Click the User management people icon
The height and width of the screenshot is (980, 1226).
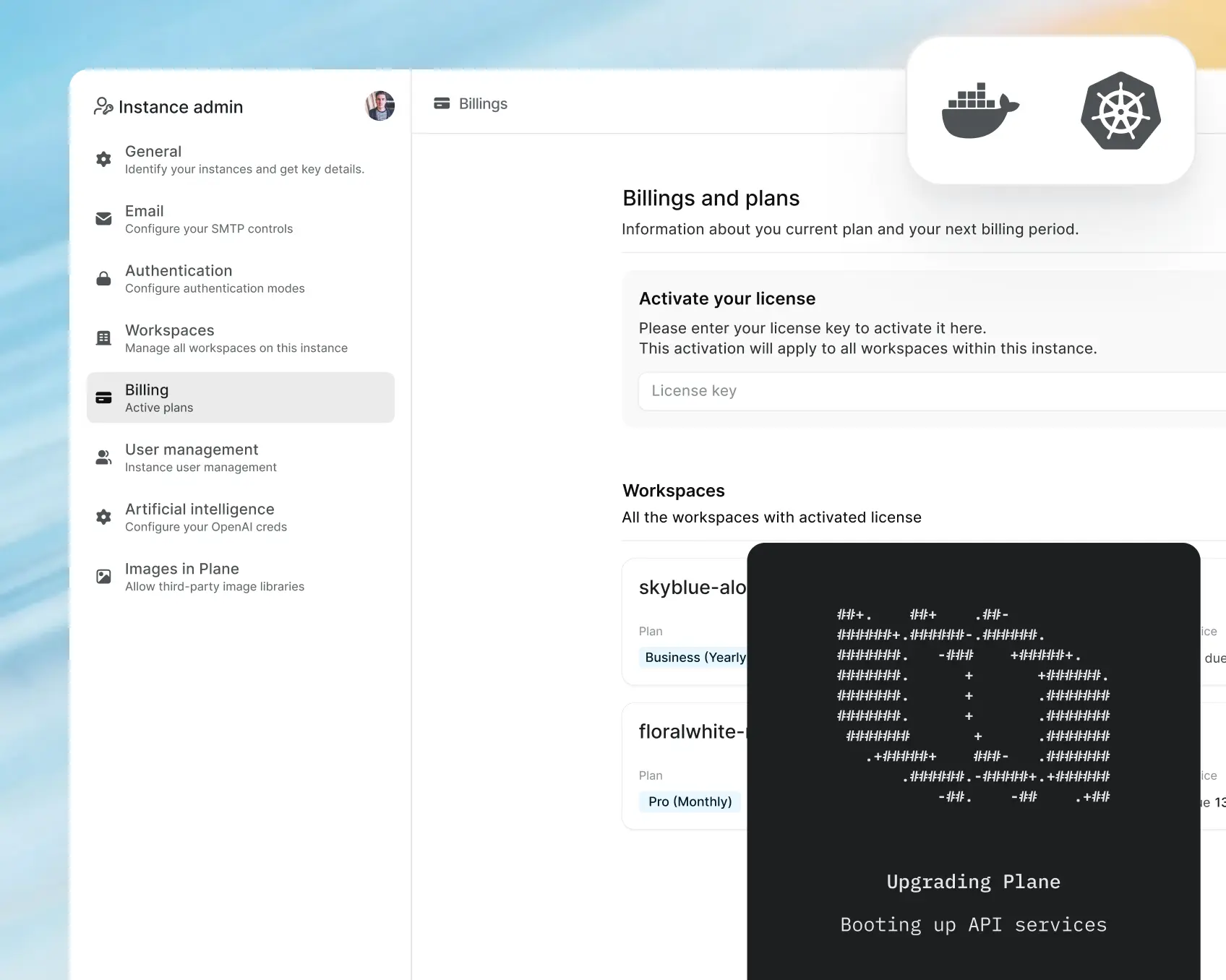[104, 457]
